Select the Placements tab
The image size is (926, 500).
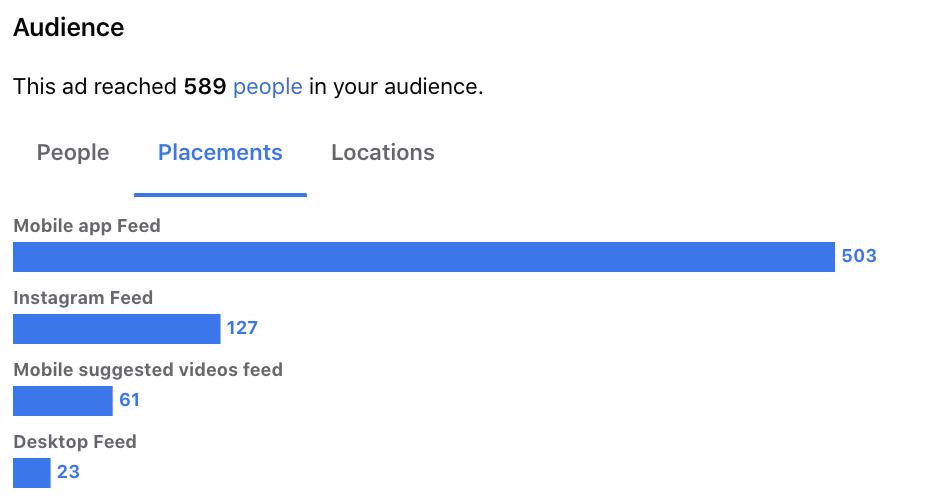(x=220, y=152)
